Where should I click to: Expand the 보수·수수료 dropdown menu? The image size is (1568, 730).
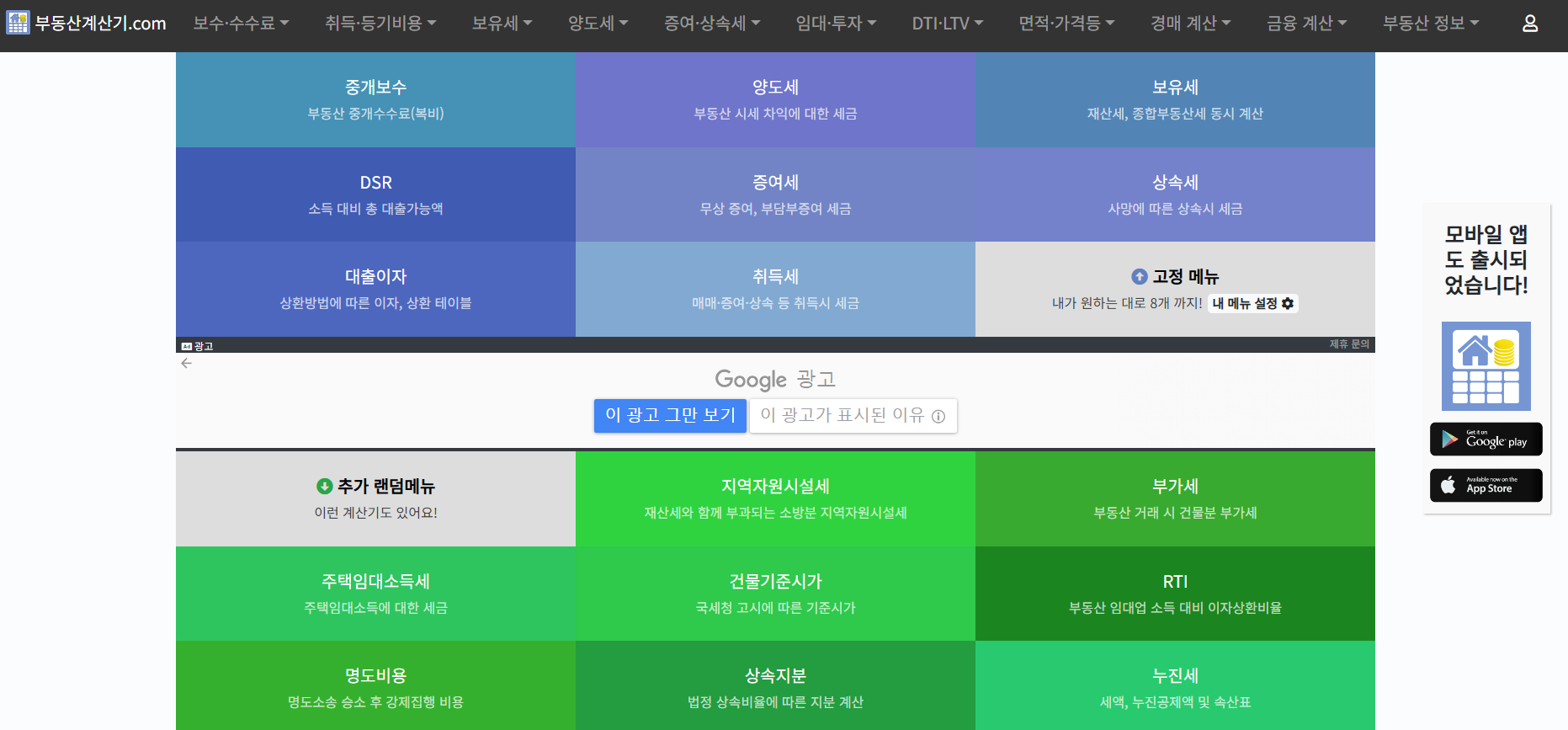click(x=241, y=24)
